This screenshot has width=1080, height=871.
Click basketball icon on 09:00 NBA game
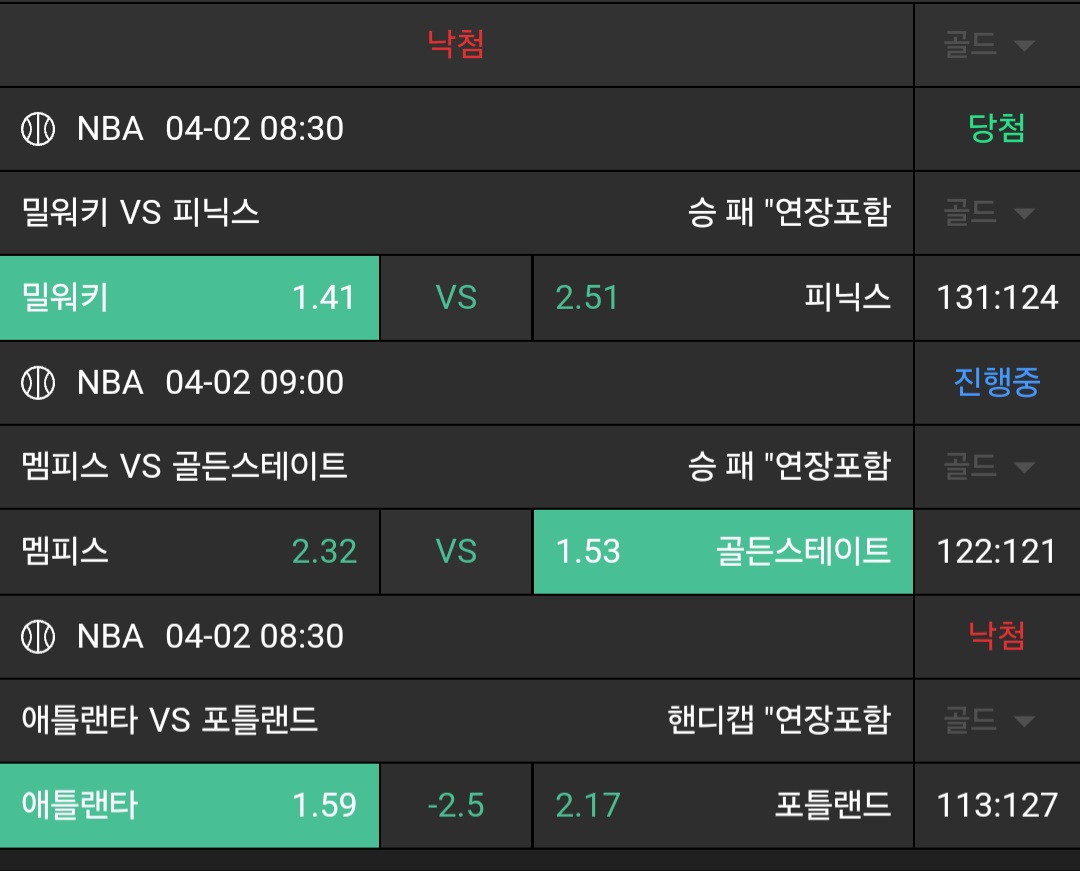[x=38, y=383]
